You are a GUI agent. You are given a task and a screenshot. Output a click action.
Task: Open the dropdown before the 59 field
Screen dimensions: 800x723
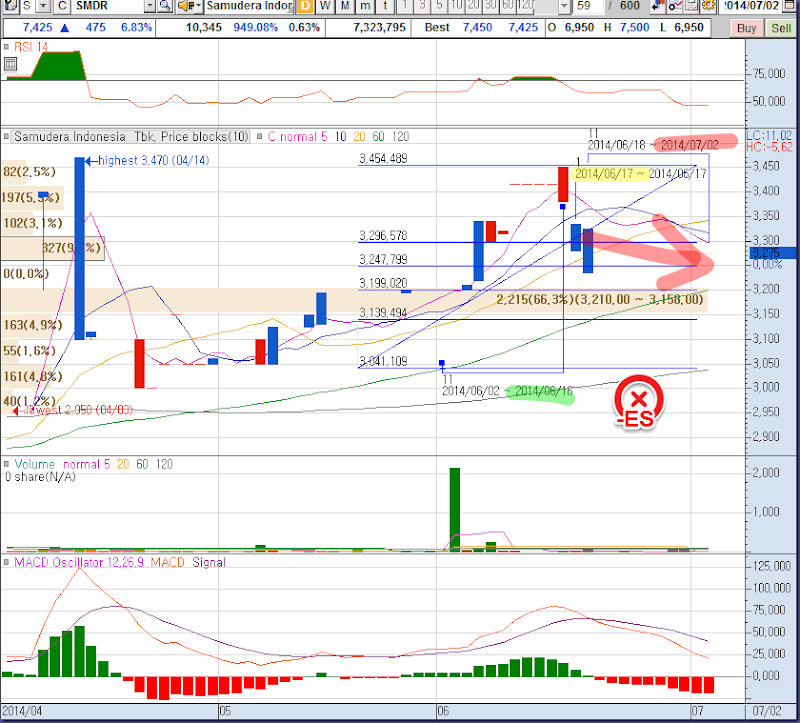coord(564,6)
